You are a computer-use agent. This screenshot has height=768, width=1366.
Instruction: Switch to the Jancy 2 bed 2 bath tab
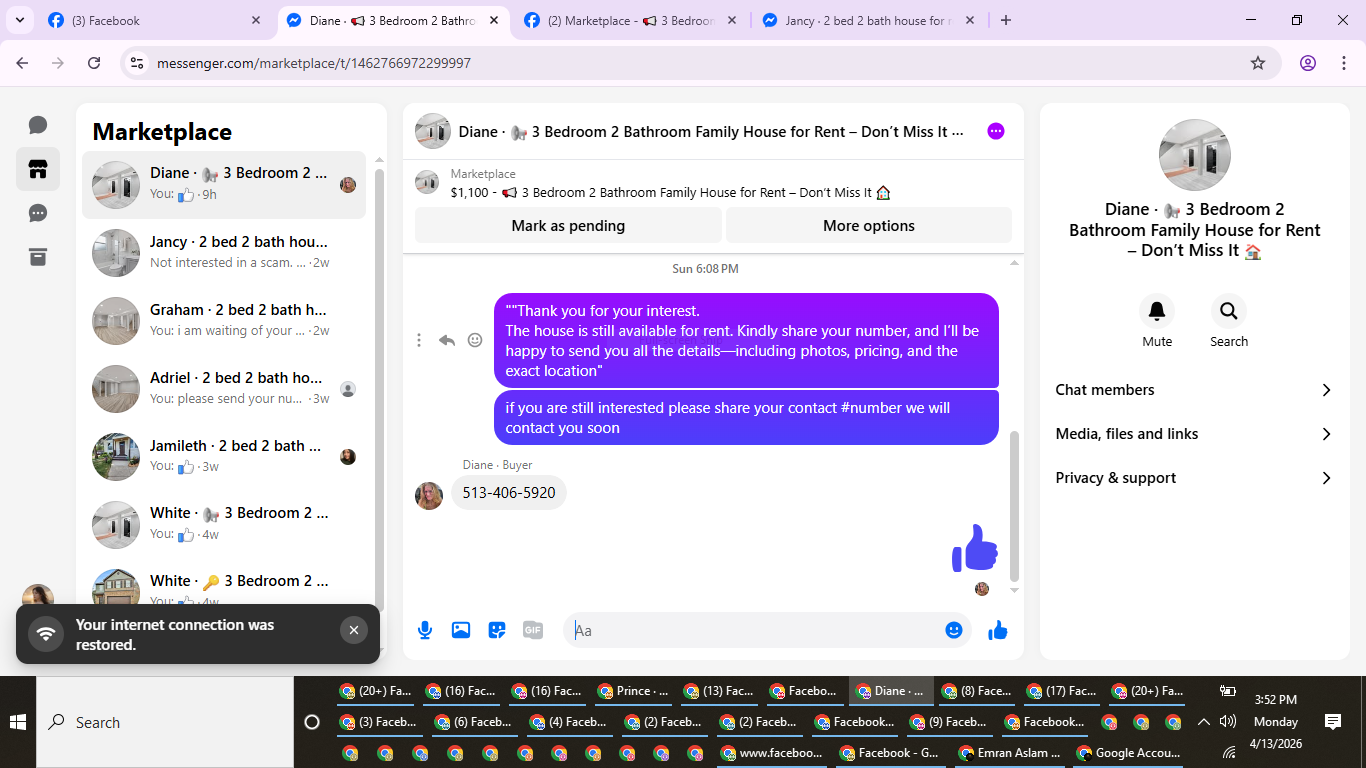(x=867, y=20)
